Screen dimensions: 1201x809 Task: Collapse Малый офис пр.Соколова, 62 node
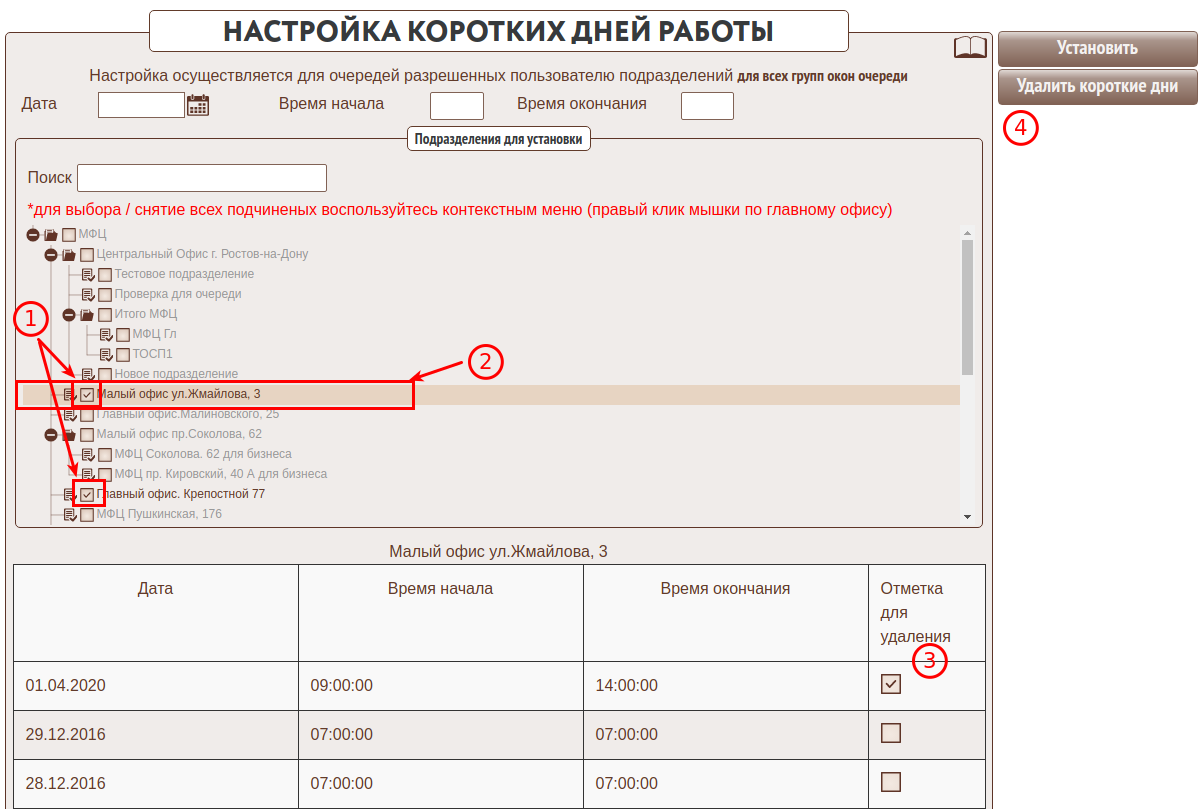click(51, 434)
